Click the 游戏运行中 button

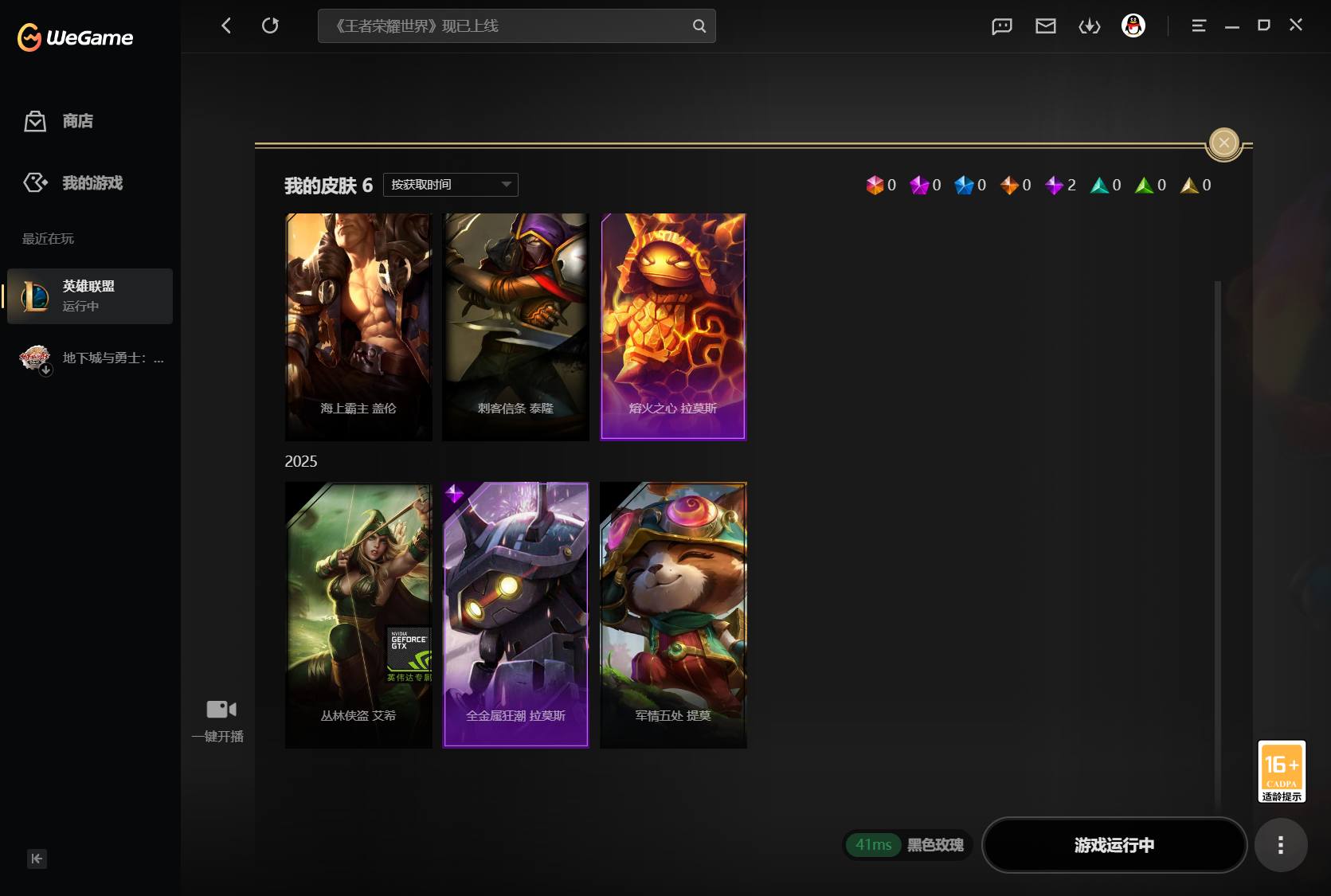1114,845
